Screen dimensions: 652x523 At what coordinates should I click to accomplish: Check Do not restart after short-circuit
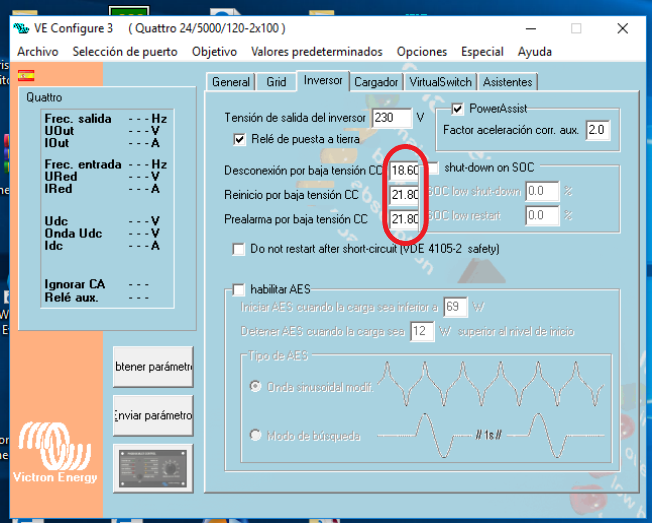pyautogui.click(x=239, y=249)
